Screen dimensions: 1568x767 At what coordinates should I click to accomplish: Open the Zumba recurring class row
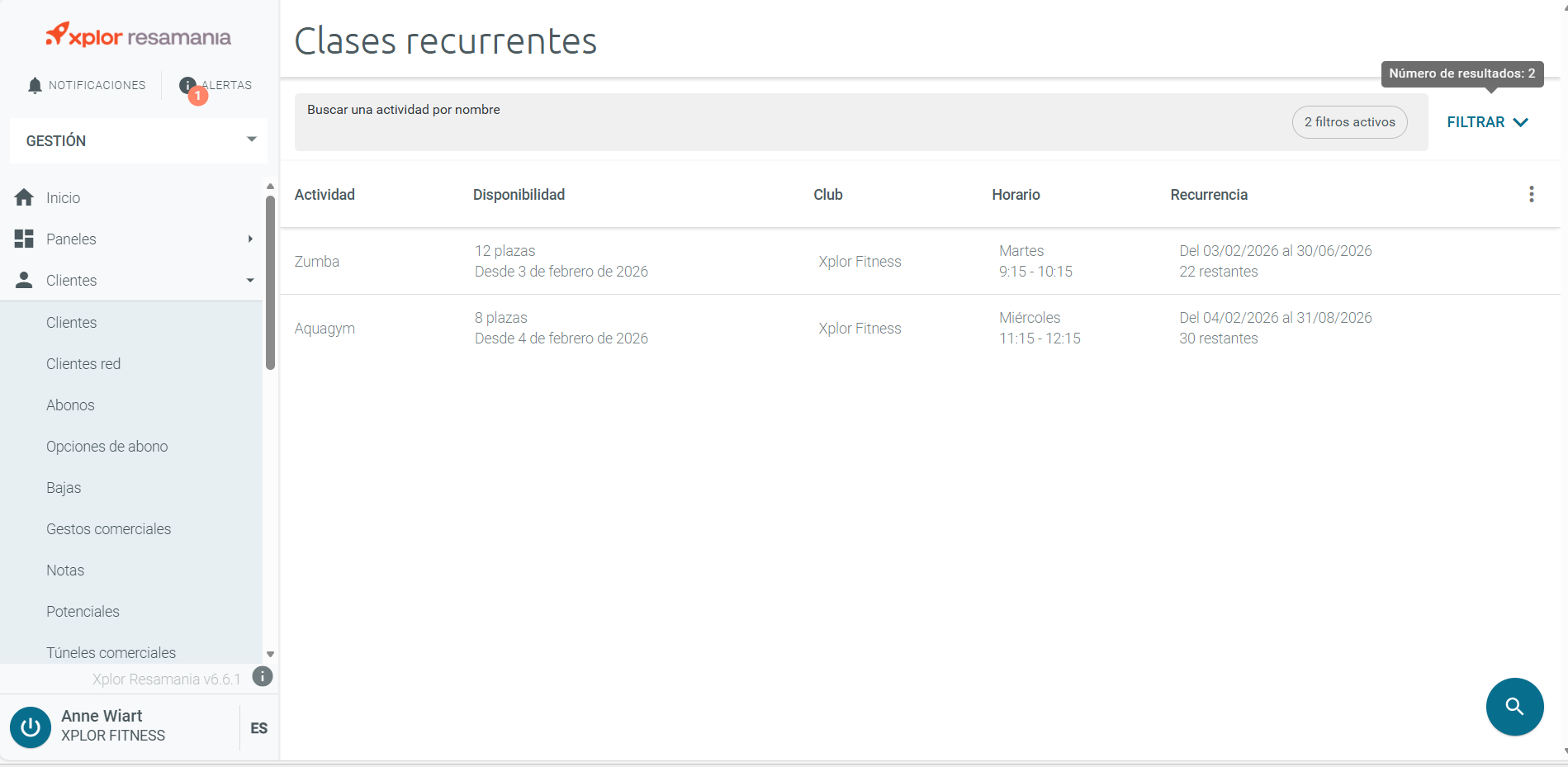tap(920, 261)
